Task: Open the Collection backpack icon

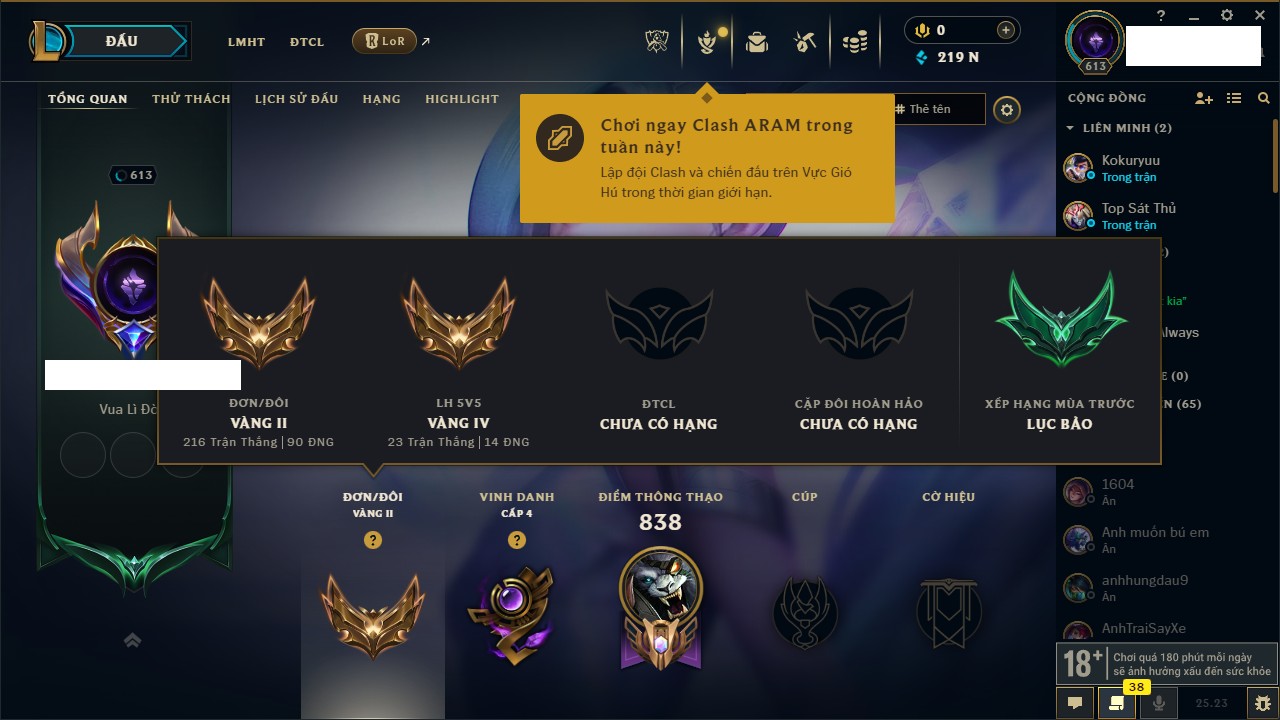Action: click(756, 42)
